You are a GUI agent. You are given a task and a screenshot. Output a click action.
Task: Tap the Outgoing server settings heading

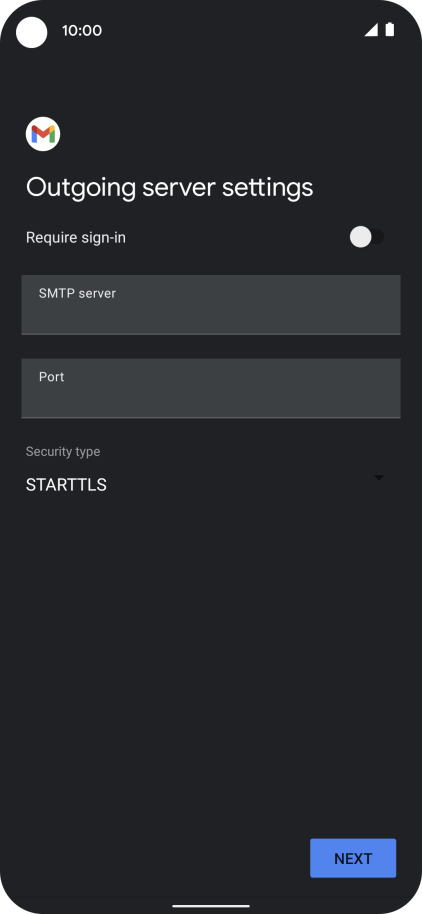(170, 188)
